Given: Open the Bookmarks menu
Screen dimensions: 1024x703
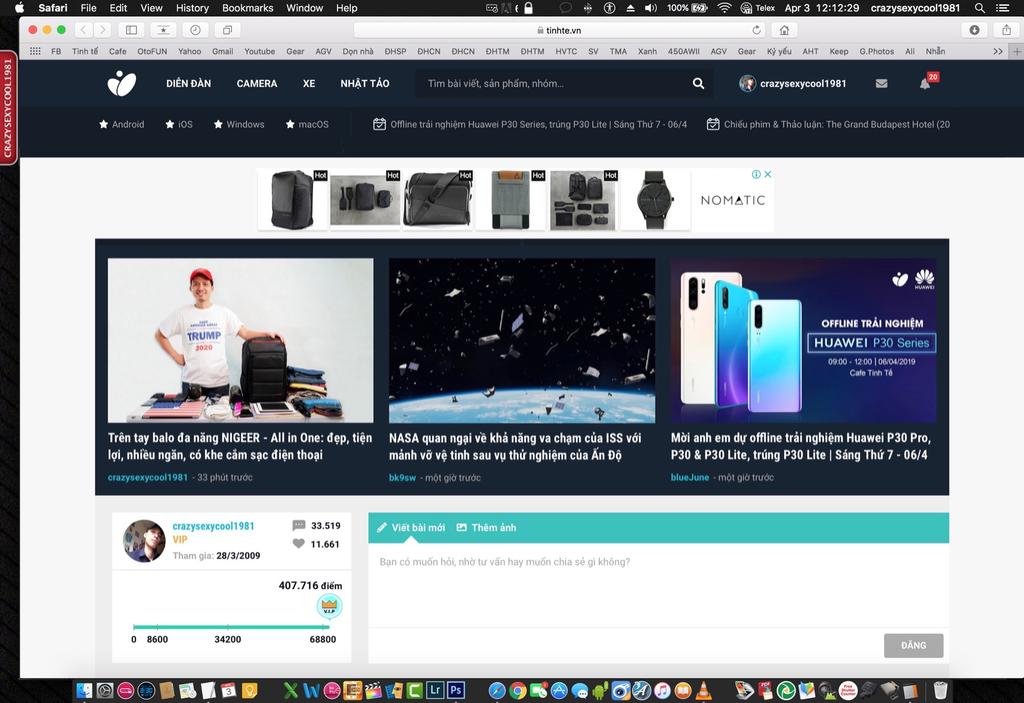Looking at the screenshot, I should (248, 8).
